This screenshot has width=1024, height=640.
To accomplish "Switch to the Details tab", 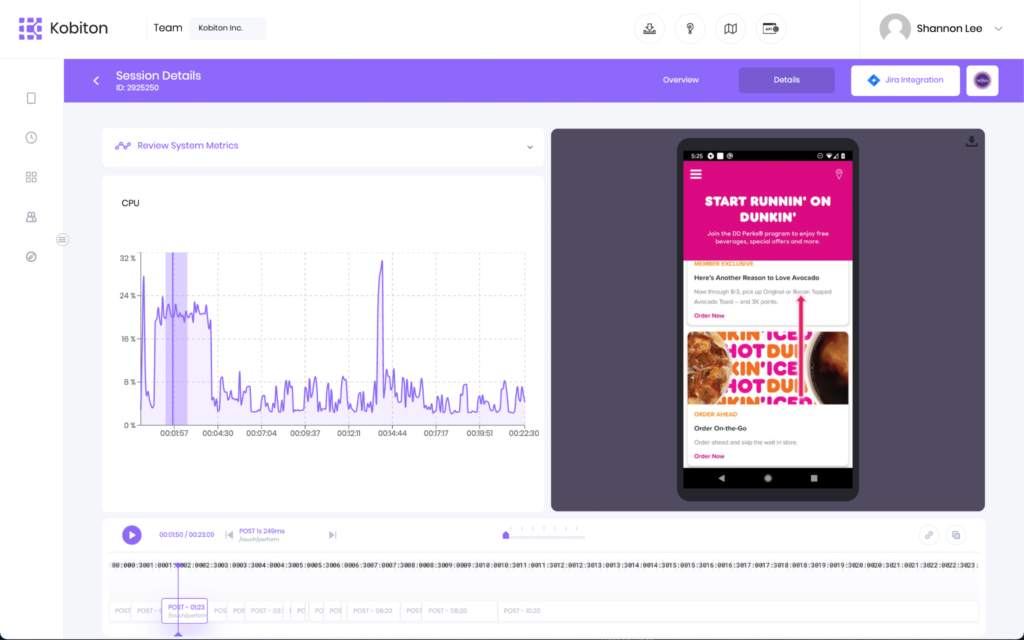I will (786, 80).
